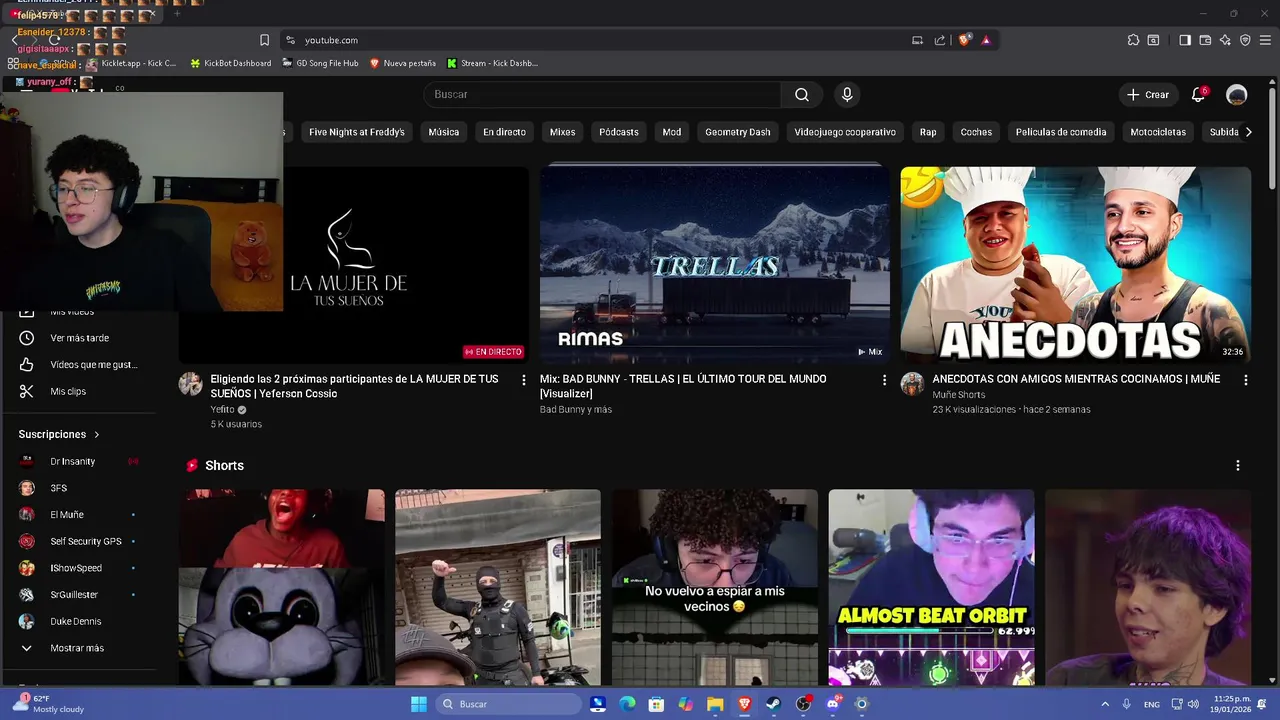Click the Crear button

click(x=1147, y=94)
